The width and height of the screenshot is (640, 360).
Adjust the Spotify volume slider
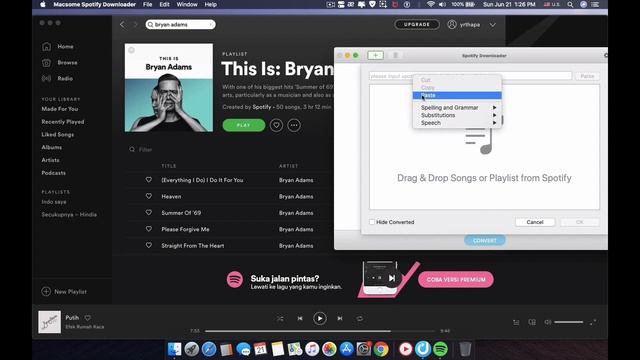coord(569,322)
